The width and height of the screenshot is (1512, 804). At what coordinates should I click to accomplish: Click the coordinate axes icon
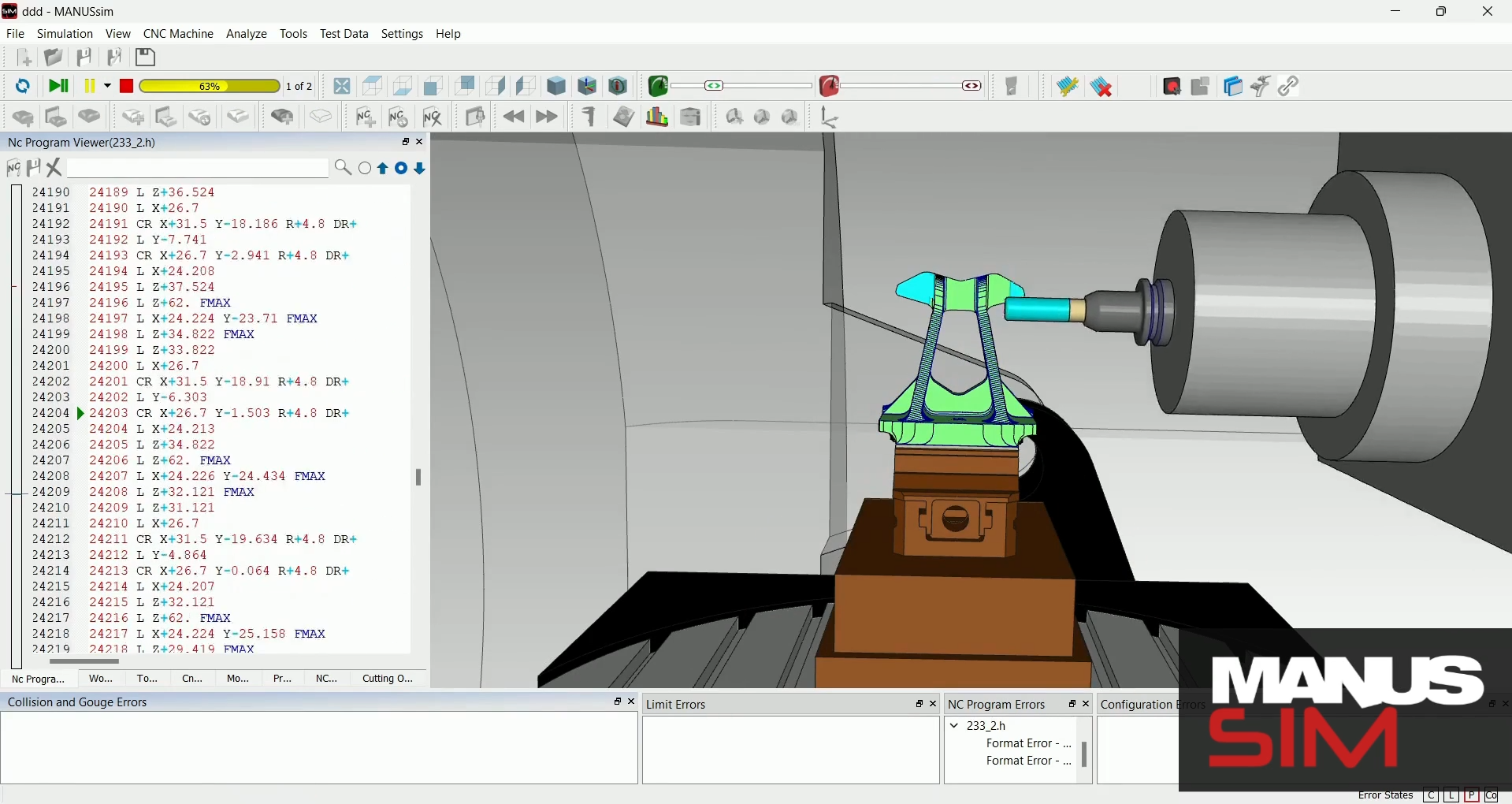pyautogui.click(x=830, y=117)
